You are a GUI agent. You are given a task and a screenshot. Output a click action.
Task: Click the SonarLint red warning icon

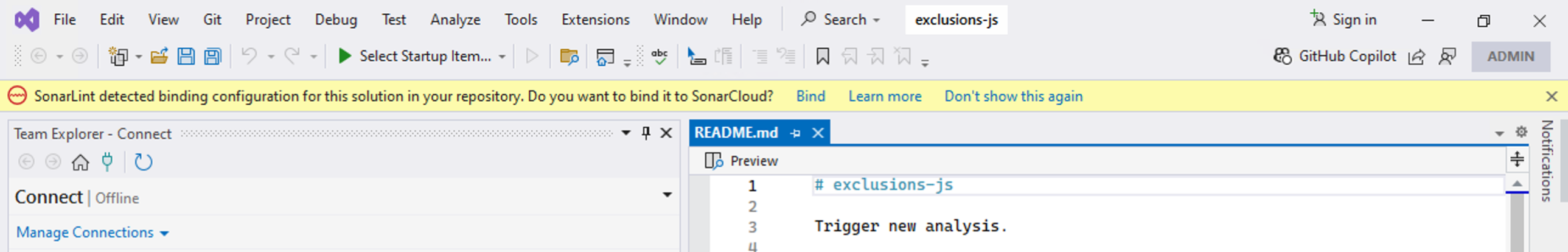(x=17, y=96)
